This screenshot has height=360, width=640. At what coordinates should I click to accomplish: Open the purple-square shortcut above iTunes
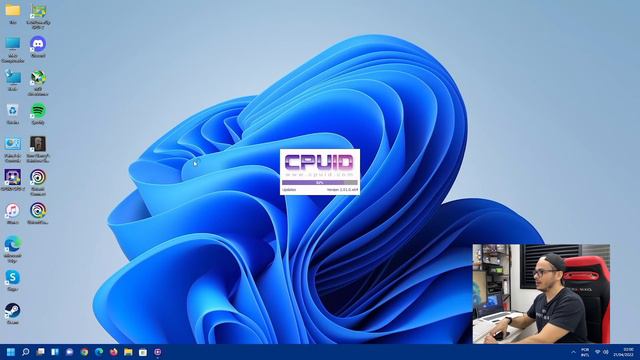13,178
